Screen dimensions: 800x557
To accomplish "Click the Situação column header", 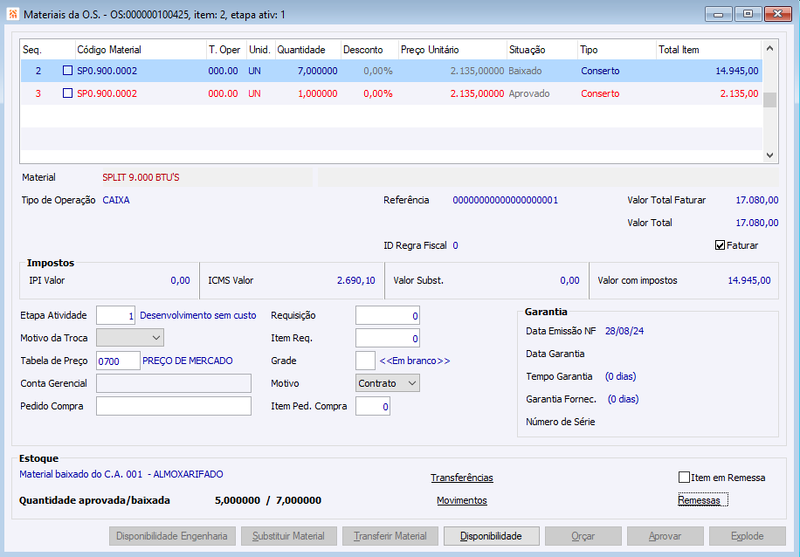I will pos(542,49).
